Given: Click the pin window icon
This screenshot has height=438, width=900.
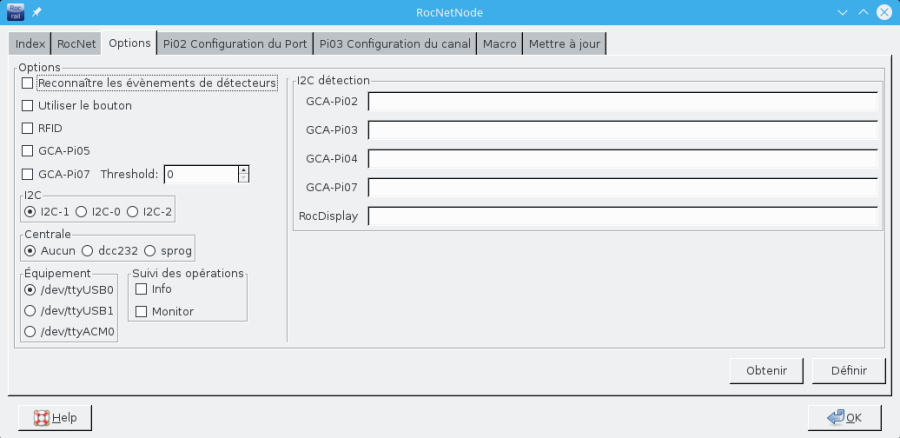Looking at the screenshot, I should pos(37,11).
